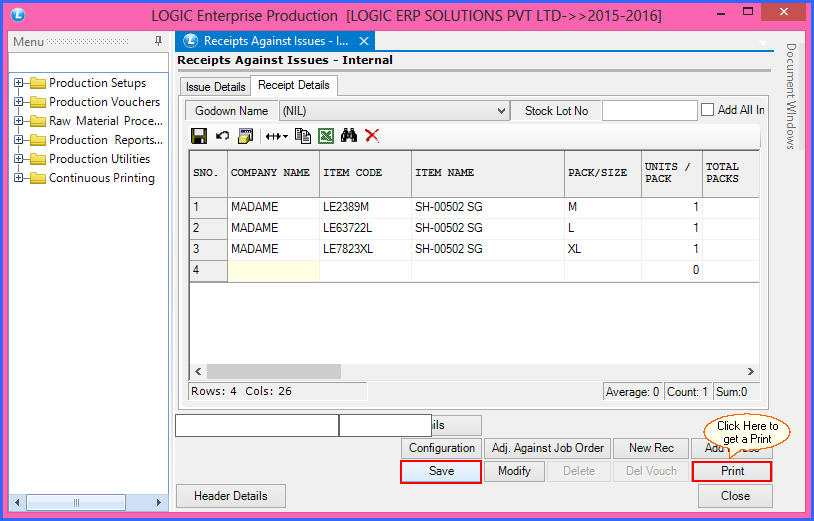Expand the Production Vouchers folder
This screenshot has width=814, height=521.
tap(18, 102)
